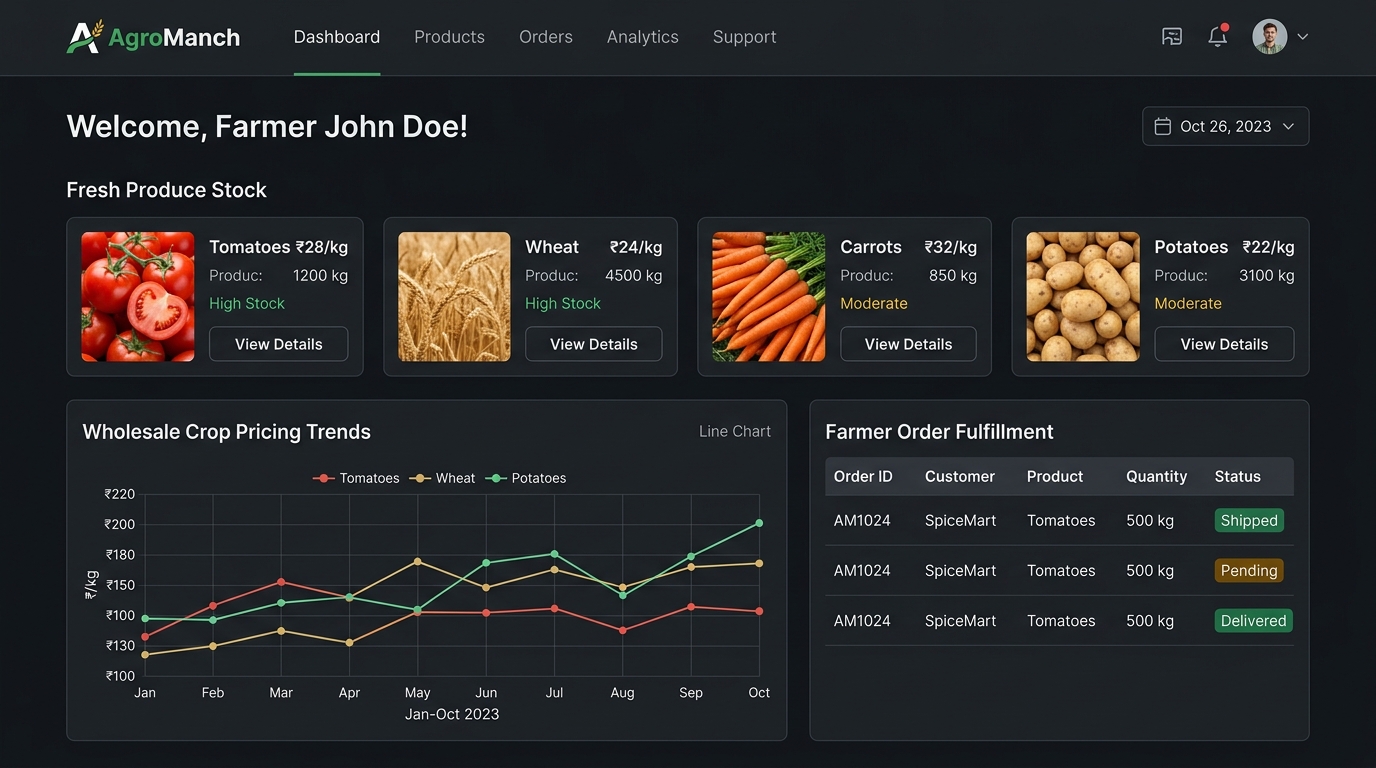This screenshot has width=1376, height=768.
Task: Click the 500 kg quantity in the Shipped row
Action: coord(1150,520)
